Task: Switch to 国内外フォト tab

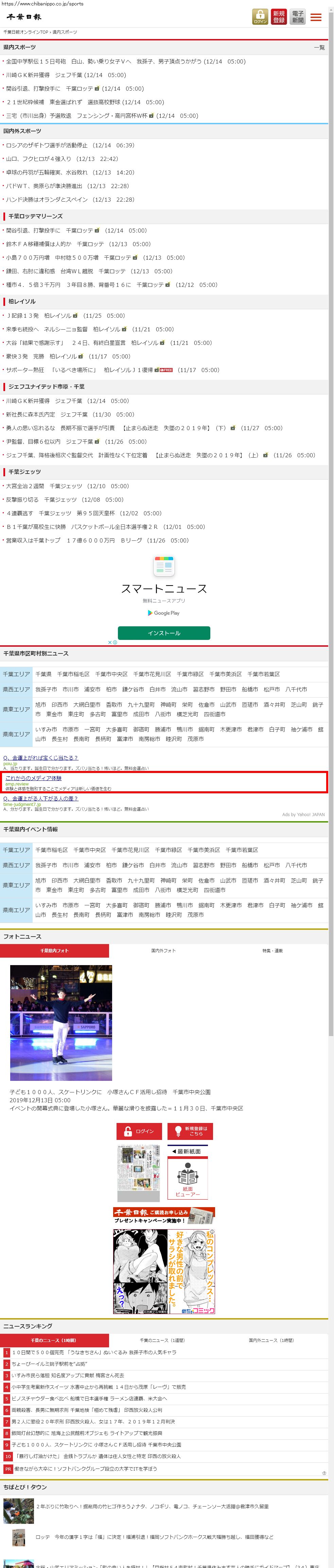Action: 163,951
